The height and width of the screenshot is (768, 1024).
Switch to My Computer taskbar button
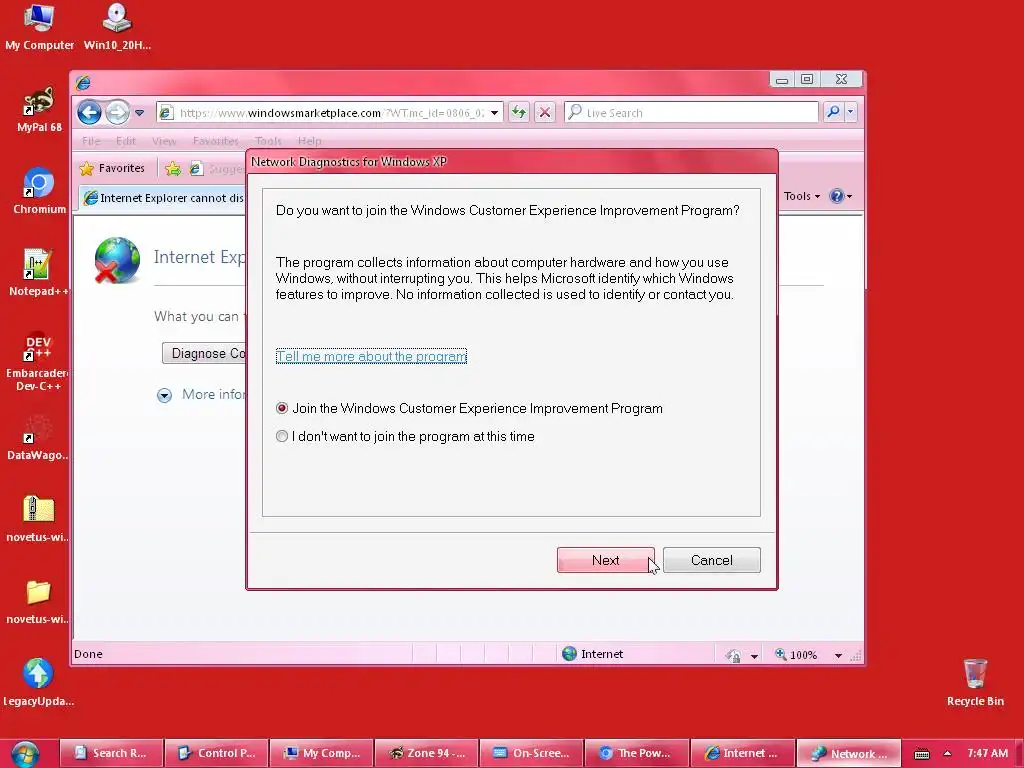(x=321, y=753)
